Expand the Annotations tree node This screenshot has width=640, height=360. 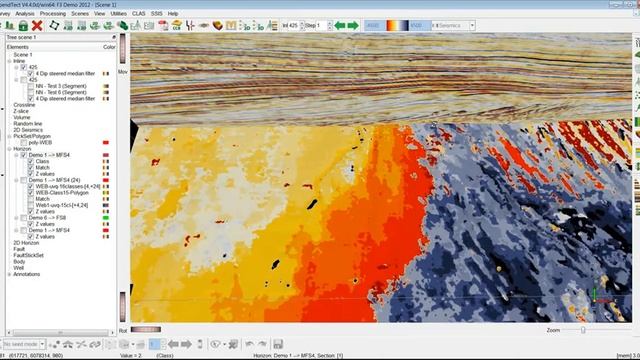tap(9, 274)
